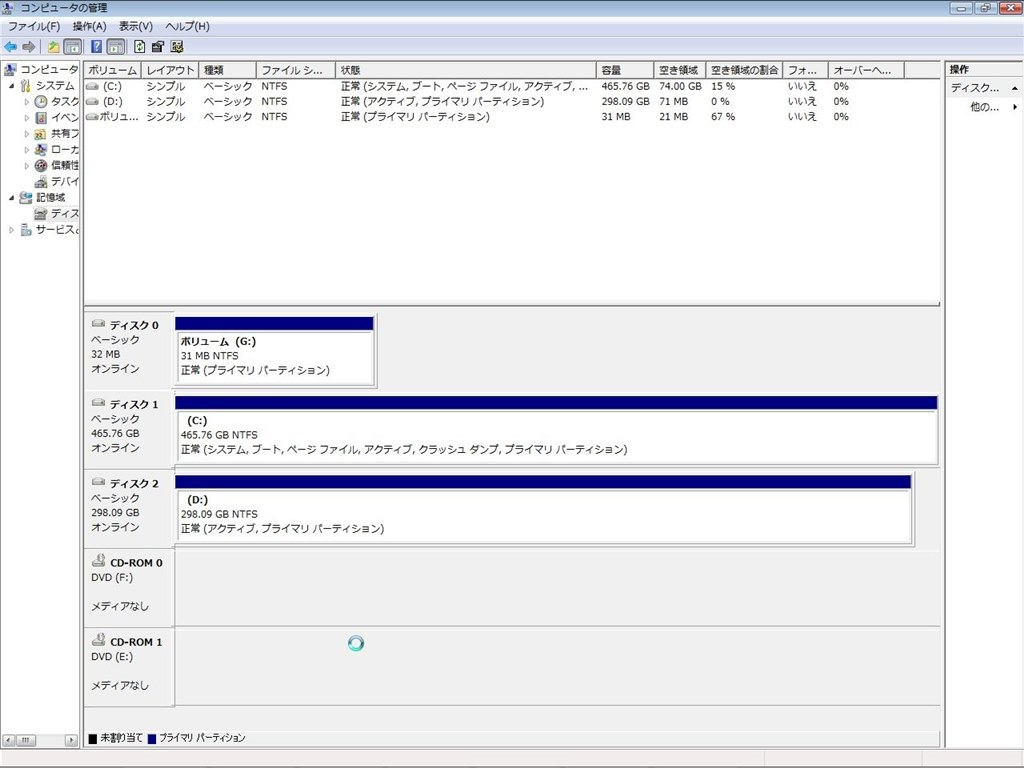Sort by the 空き領域 column header
Viewport: 1024px width, 768px height.
pyautogui.click(x=679, y=70)
